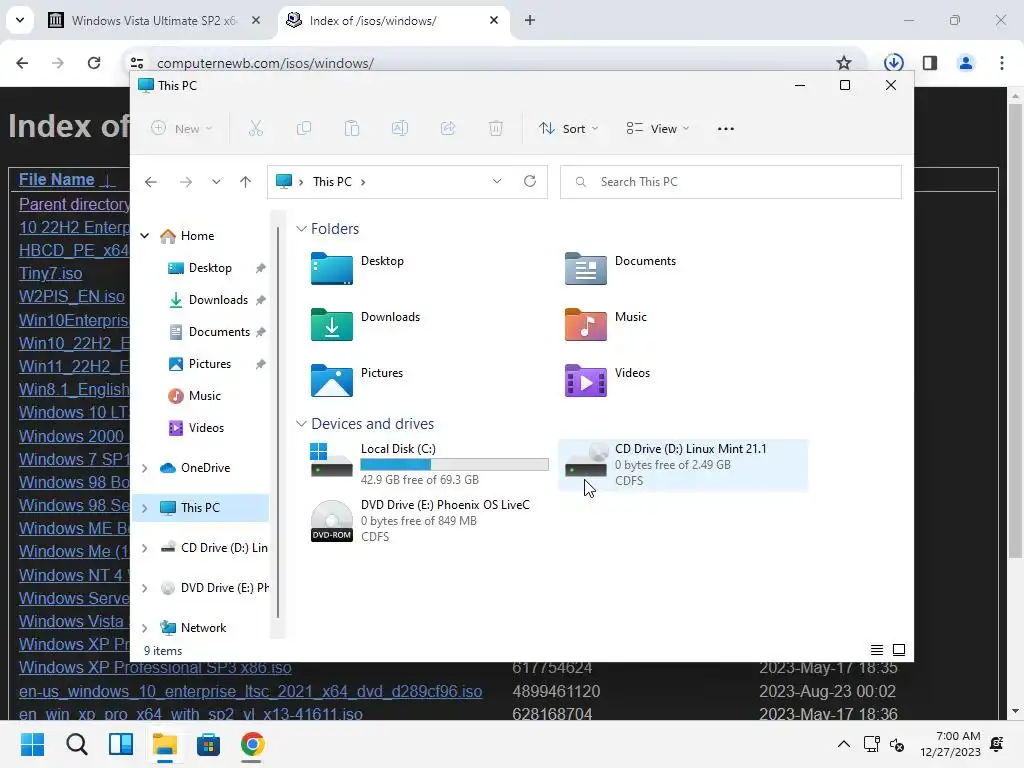Click the Share icon in Explorer toolbar
The width and height of the screenshot is (1024, 768).
(448, 129)
